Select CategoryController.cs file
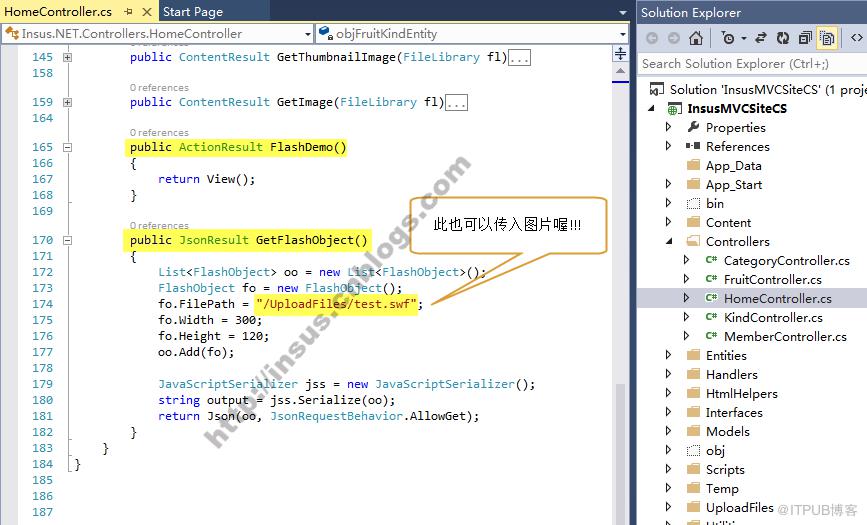The height and width of the screenshot is (525, 867). (786, 261)
